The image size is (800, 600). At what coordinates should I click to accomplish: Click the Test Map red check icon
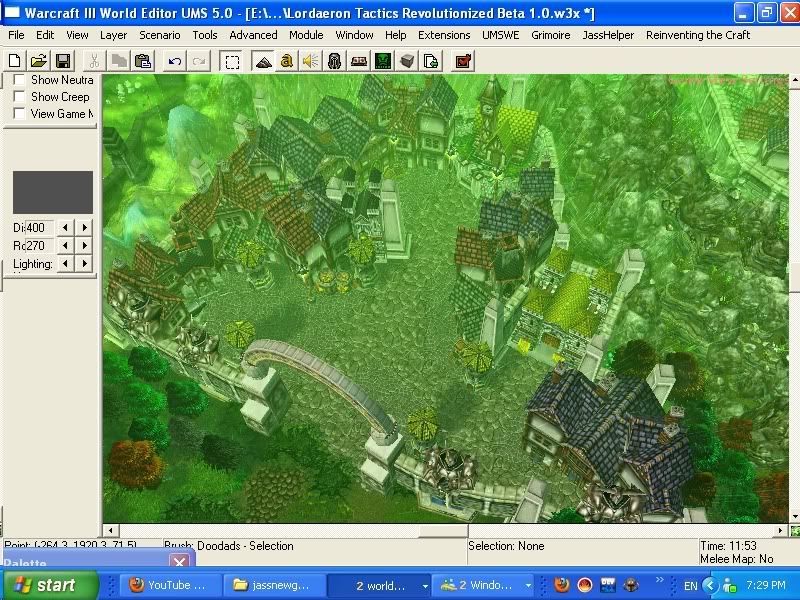[463, 61]
